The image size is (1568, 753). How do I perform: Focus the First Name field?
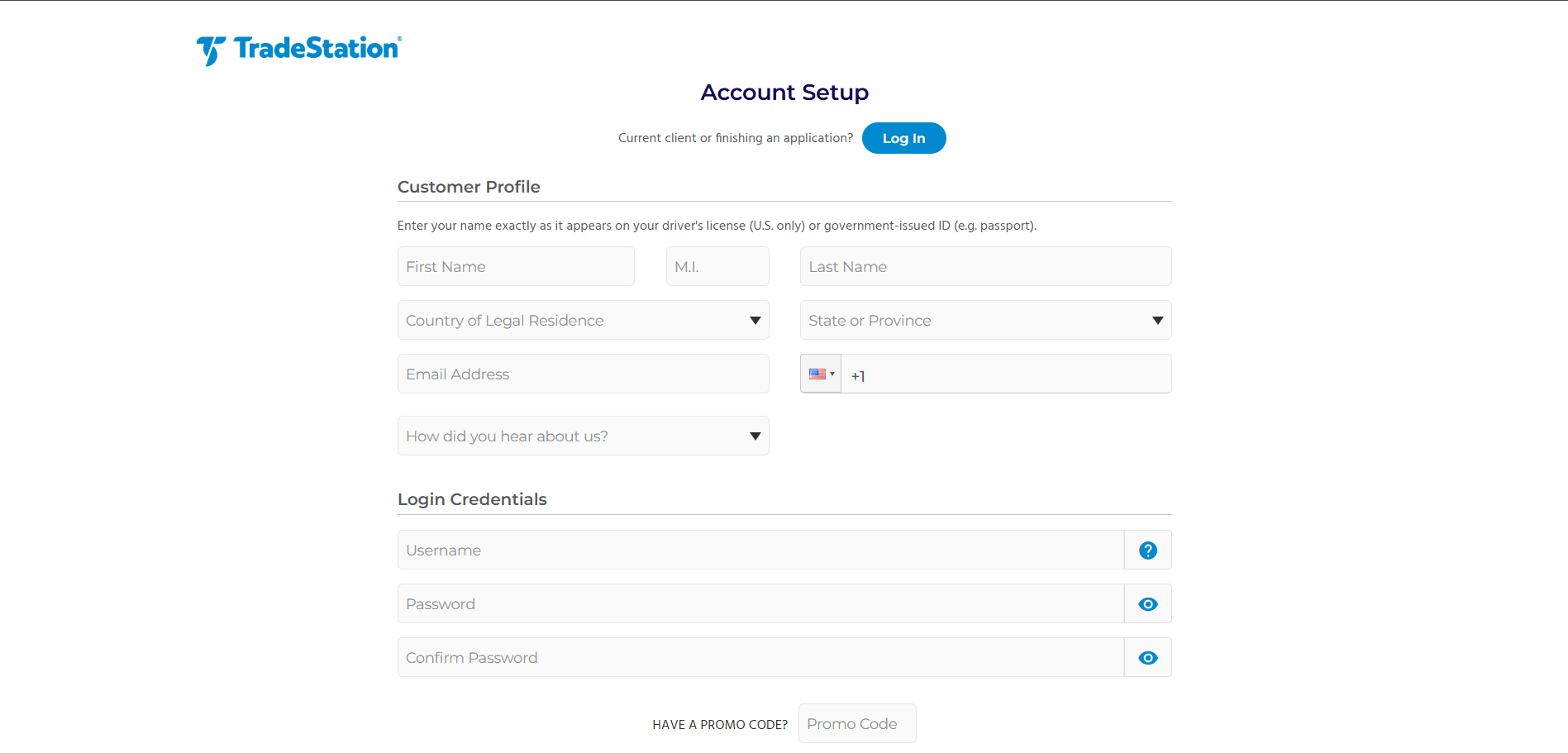click(516, 267)
